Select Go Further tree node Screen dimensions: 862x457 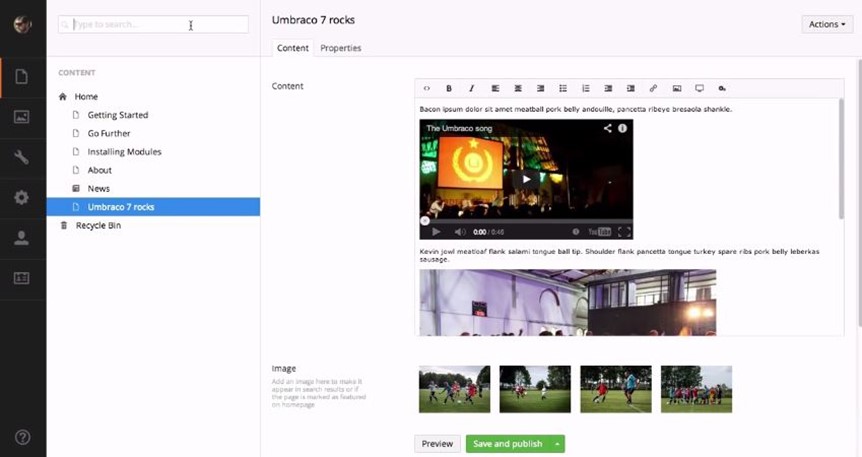(x=109, y=133)
